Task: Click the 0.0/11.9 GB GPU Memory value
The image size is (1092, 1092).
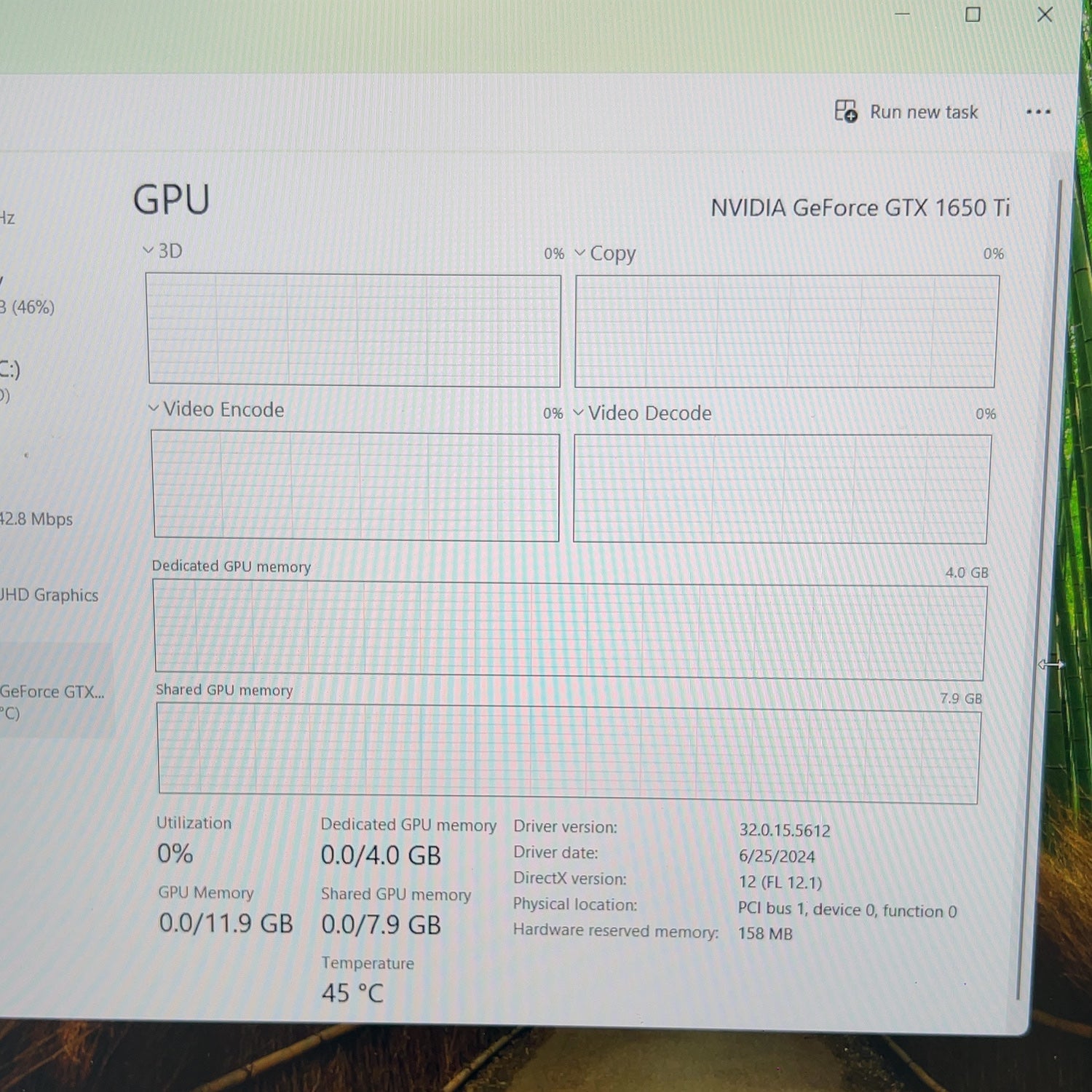Action: point(226,923)
